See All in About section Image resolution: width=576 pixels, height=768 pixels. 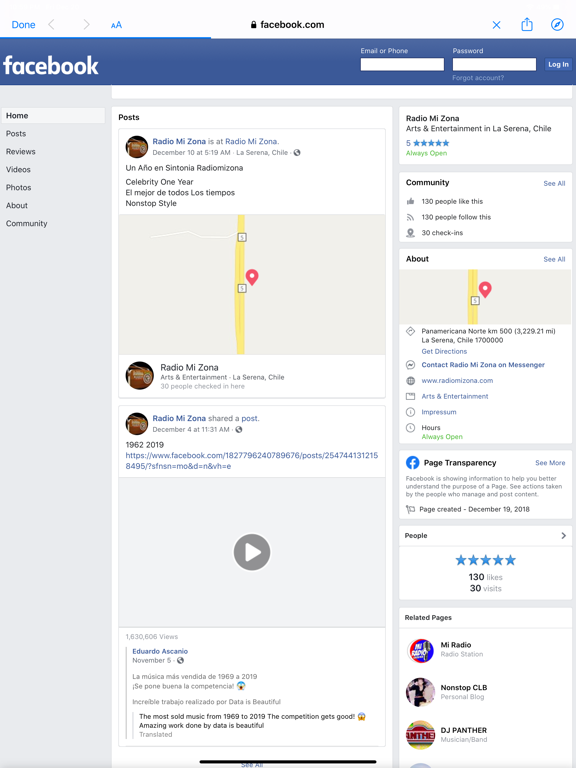click(554, 259)
